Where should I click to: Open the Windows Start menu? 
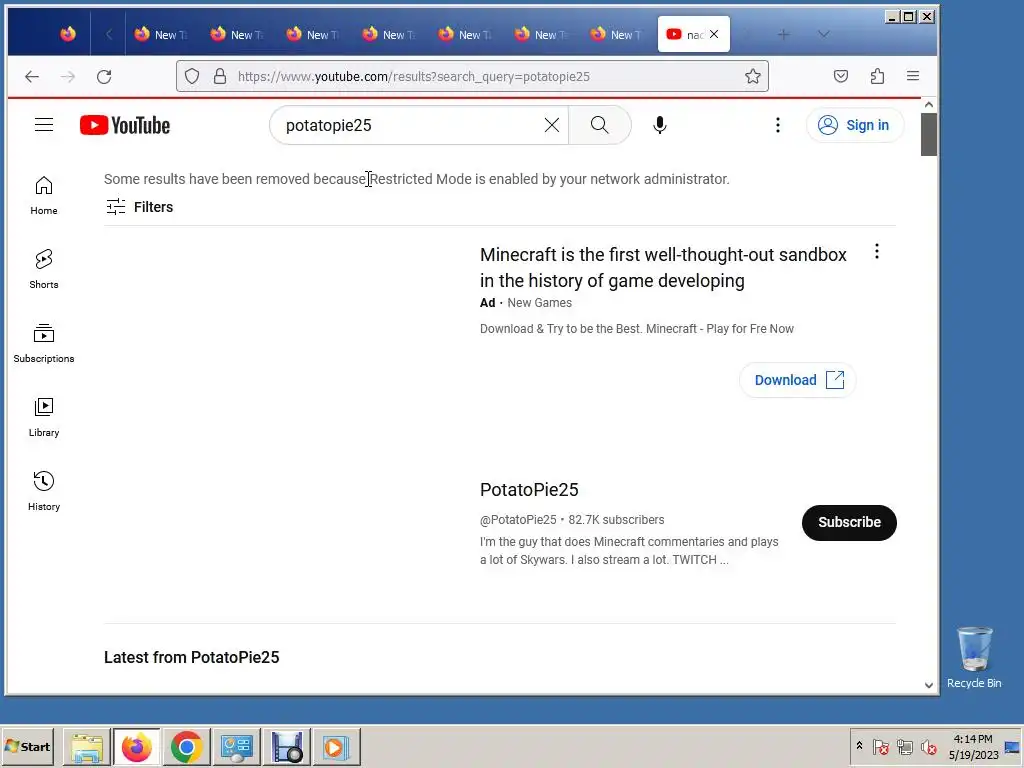pos(28,746)
